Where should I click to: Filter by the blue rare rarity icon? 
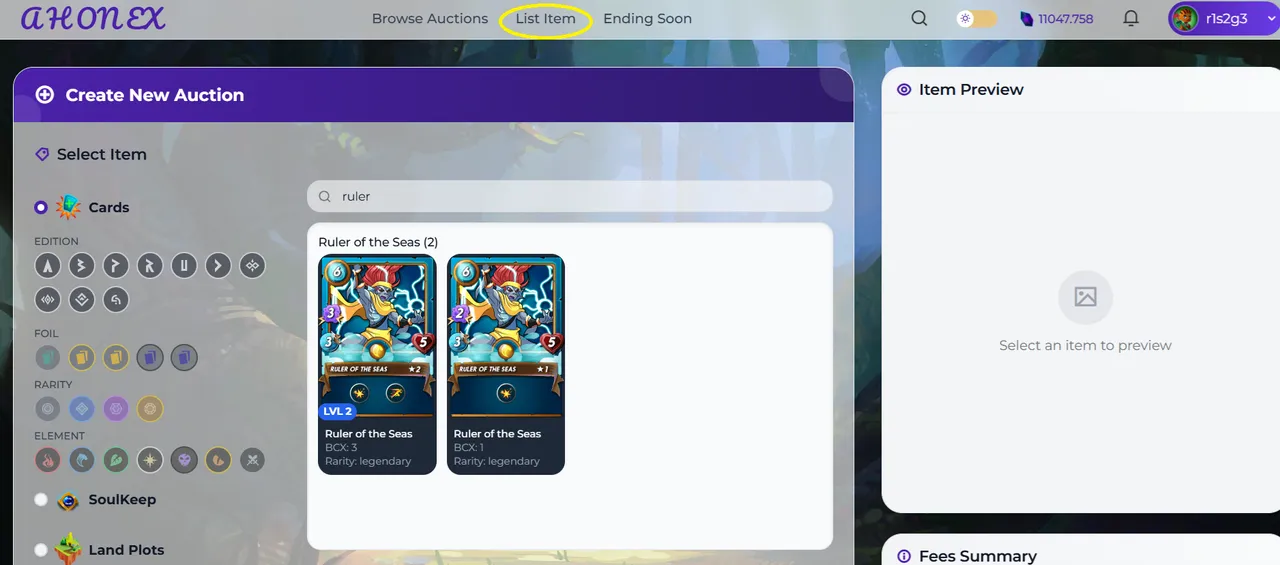pyautogui.click(x=82, y=408)
